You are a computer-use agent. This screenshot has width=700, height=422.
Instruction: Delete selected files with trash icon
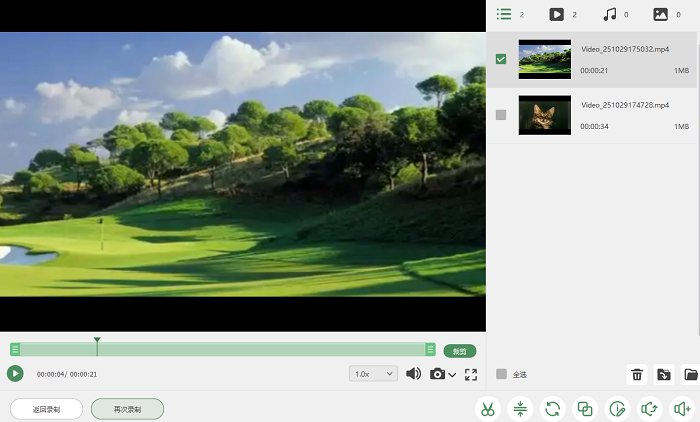pos(637,374)
